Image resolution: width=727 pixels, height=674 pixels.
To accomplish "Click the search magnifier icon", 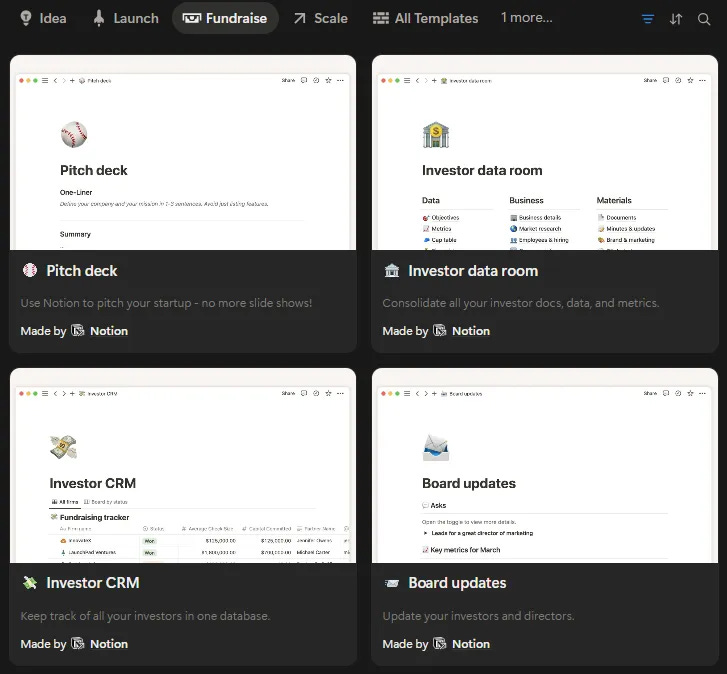I will pos(704,19).
